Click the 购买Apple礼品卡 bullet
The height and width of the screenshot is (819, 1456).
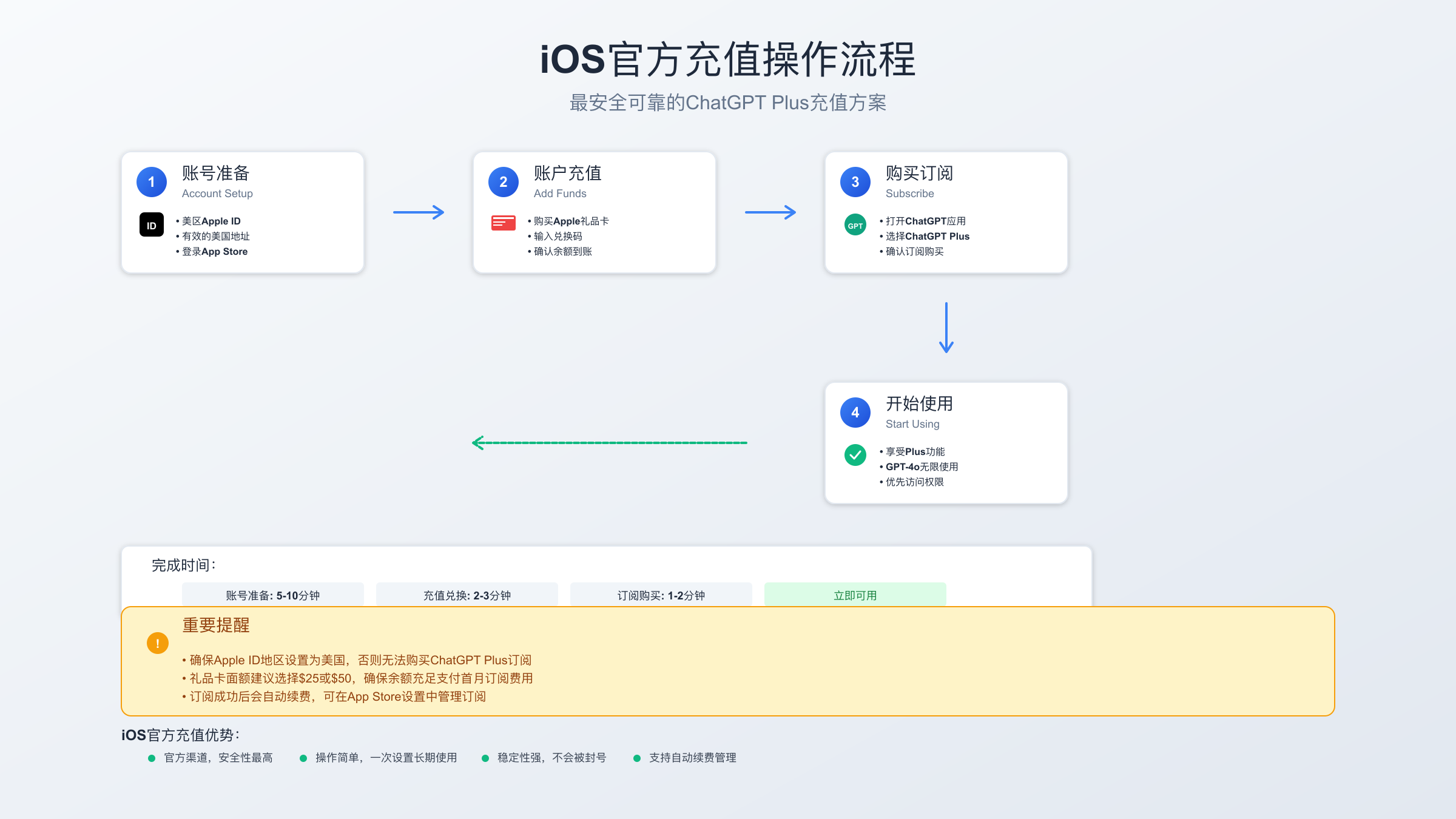pos(568,221)
